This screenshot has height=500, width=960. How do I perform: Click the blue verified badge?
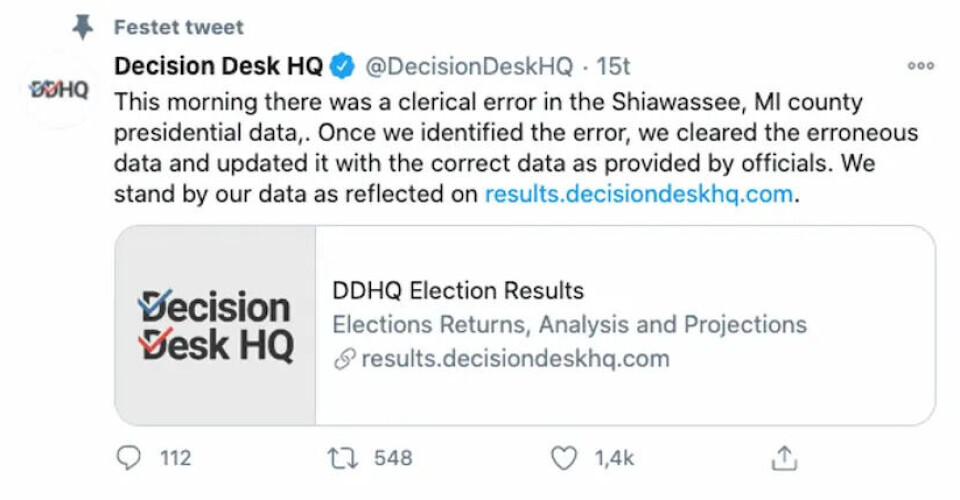343,66
